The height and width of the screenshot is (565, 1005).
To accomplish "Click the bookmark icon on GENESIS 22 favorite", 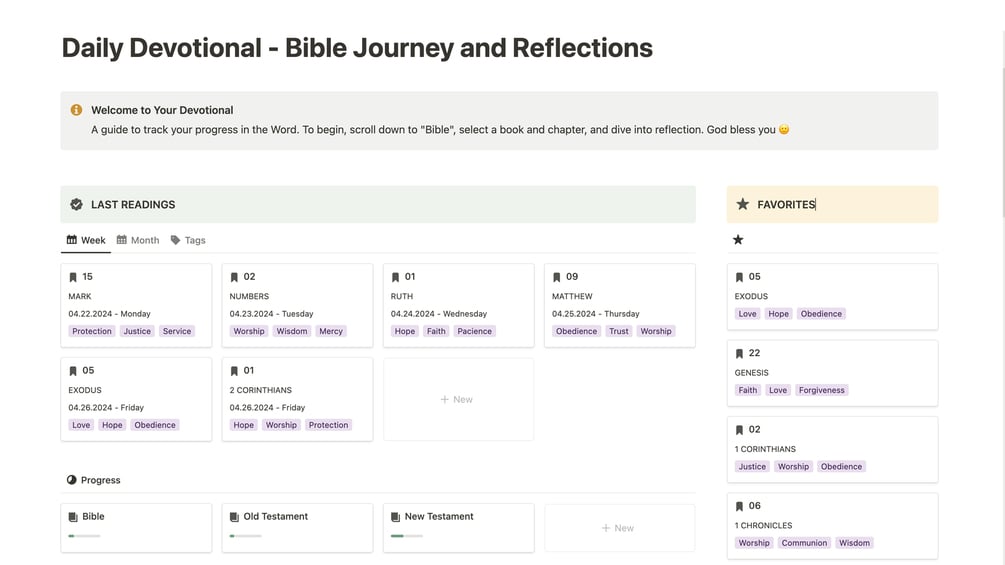I will [x=739, y=353].
